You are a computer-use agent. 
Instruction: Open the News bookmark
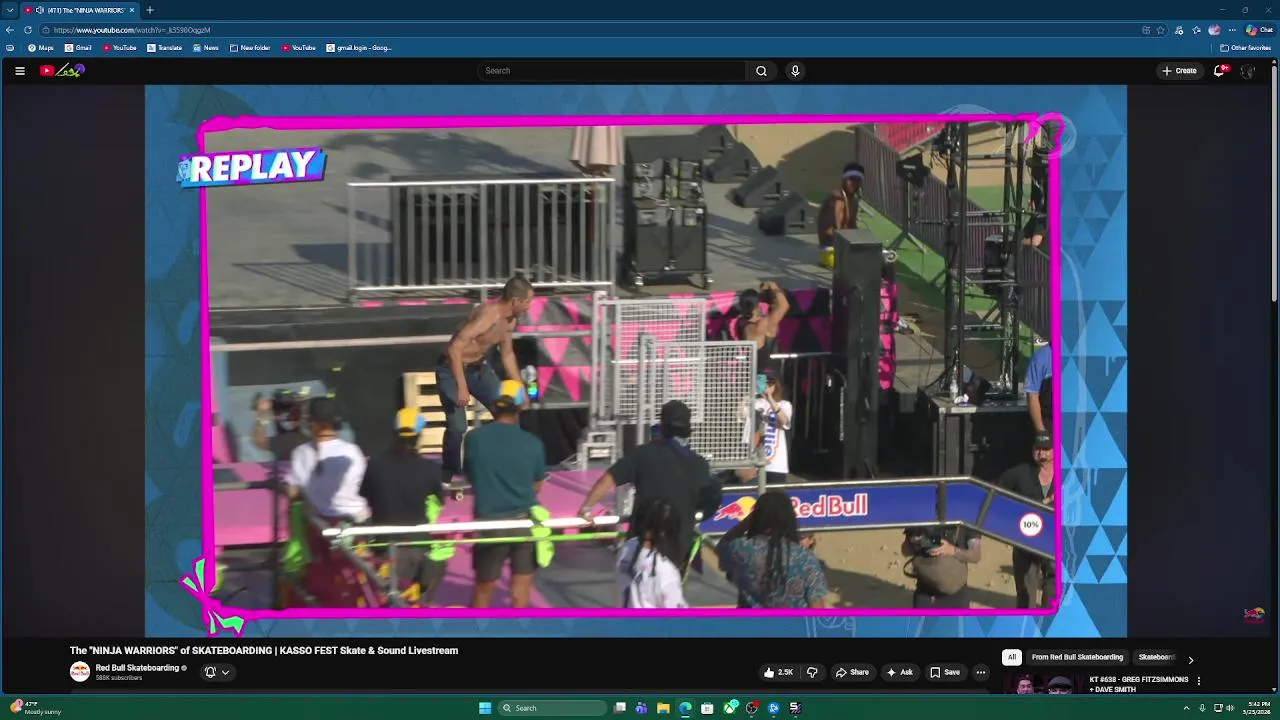(206, 48)
